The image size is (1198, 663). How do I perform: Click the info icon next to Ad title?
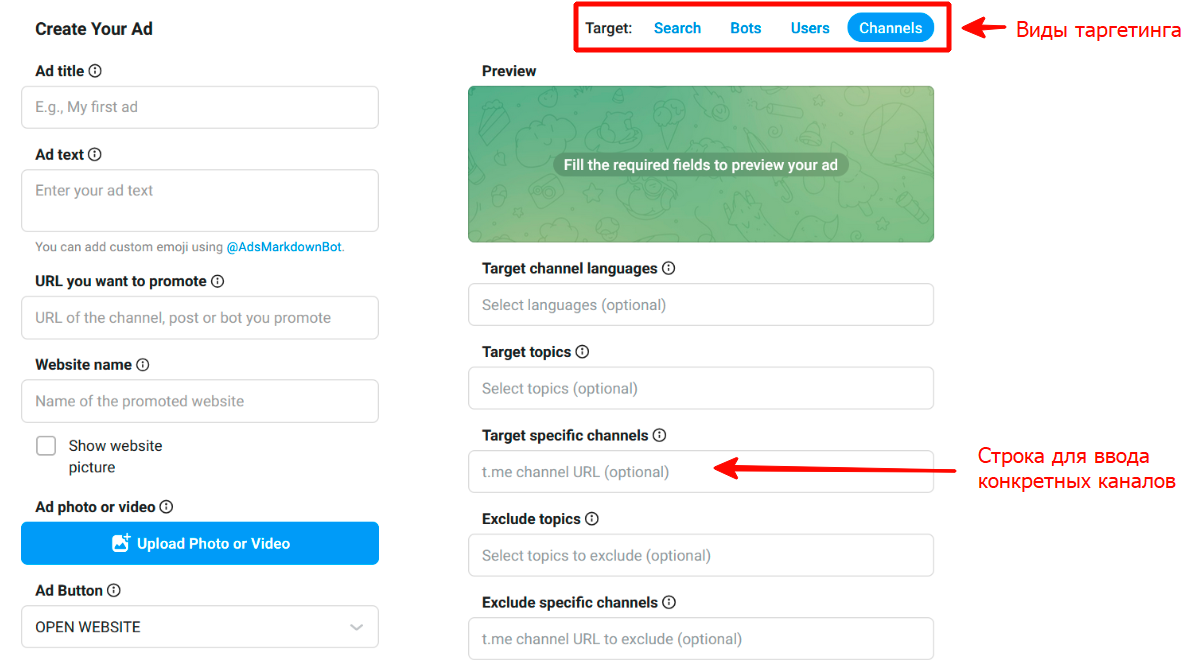tap(94, 71)
